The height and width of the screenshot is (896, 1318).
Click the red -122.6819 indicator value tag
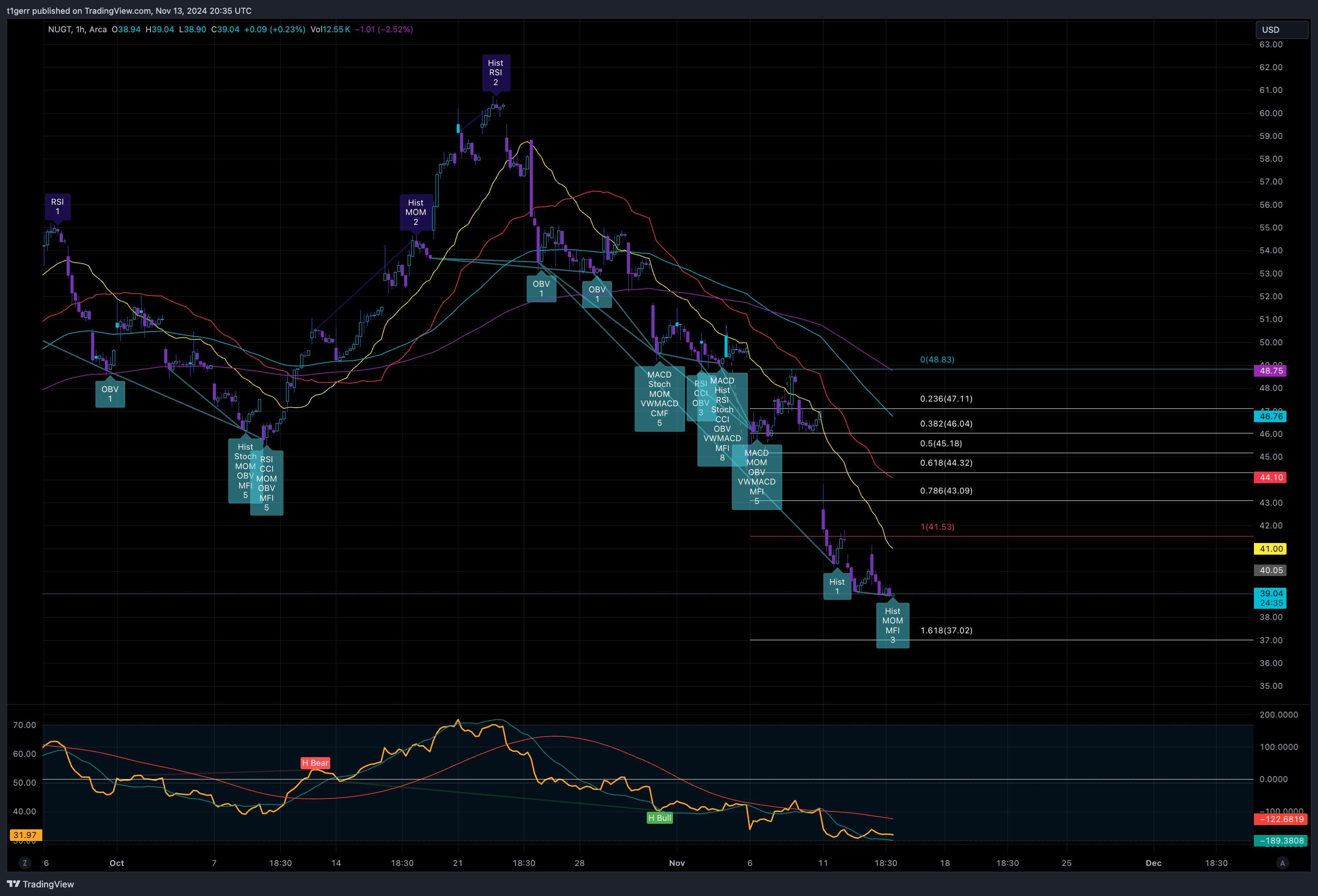1281,819
